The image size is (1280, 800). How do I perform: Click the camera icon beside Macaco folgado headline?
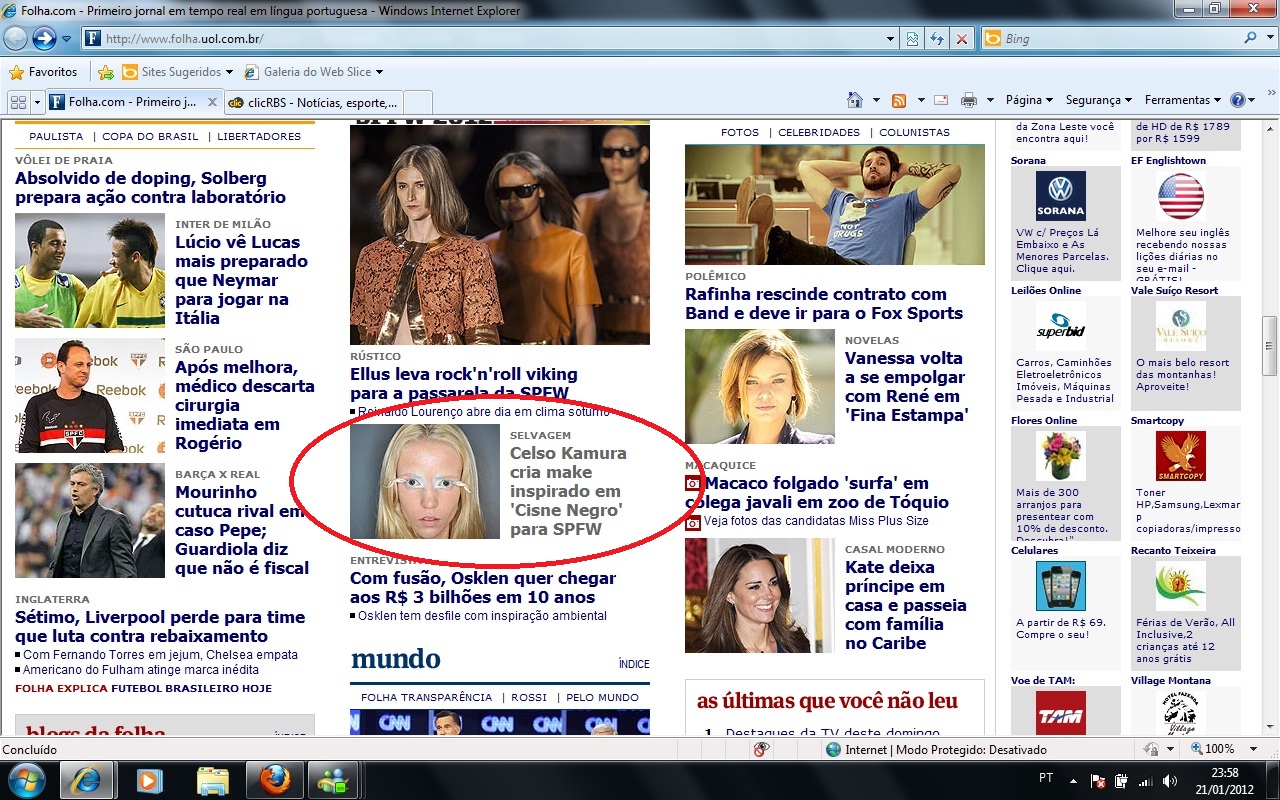click(x=693, y=483)
